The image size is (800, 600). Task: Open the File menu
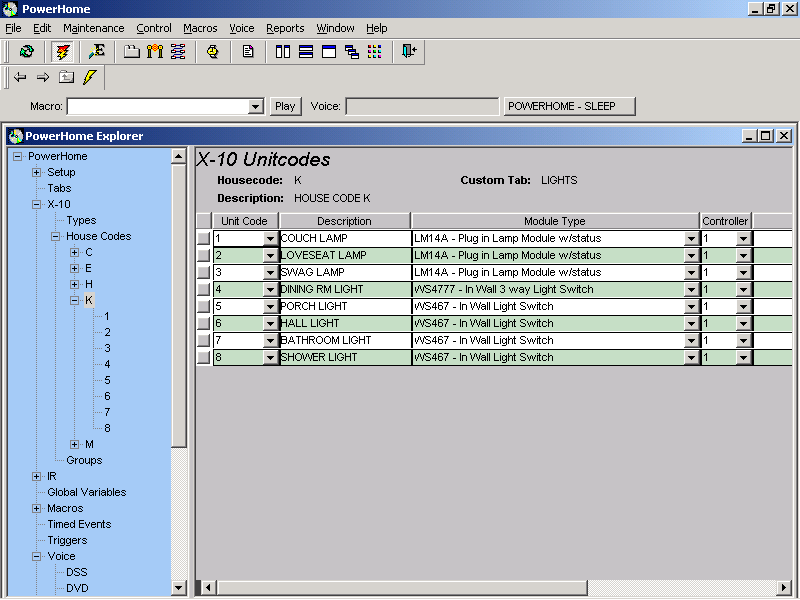[13, 28]
